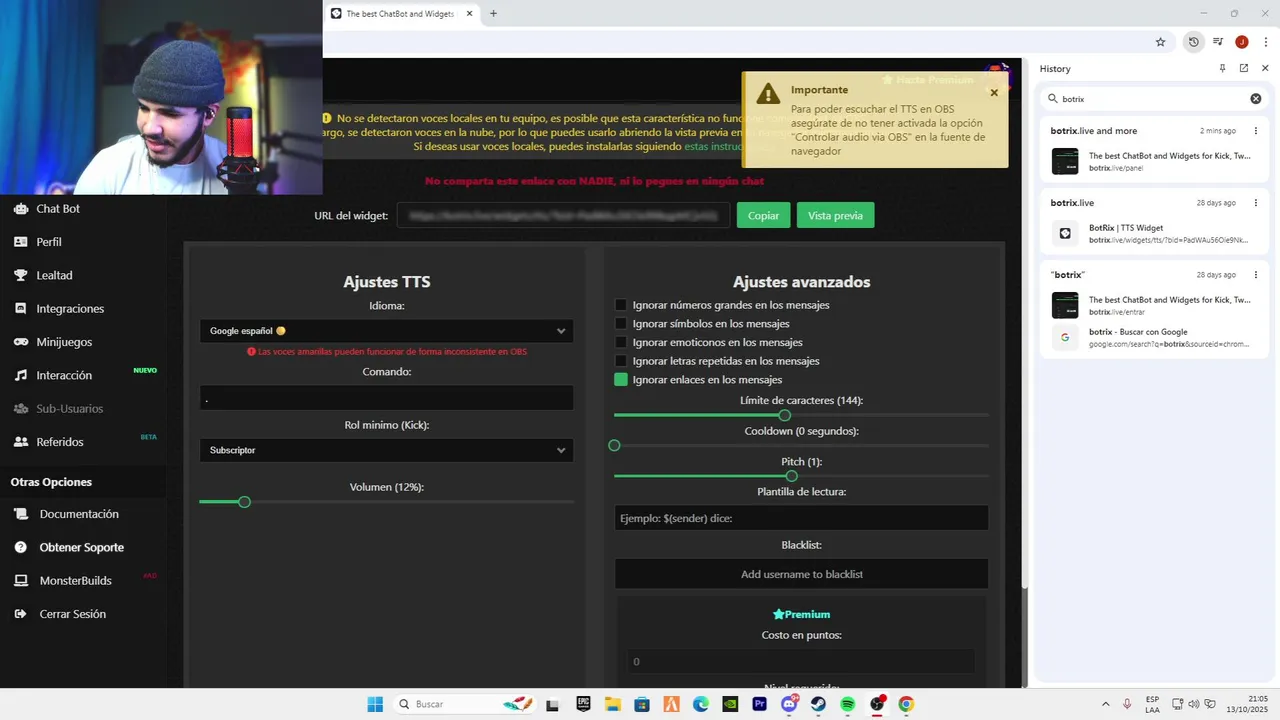Click the Costo en puntos field

tap(801, 661)
